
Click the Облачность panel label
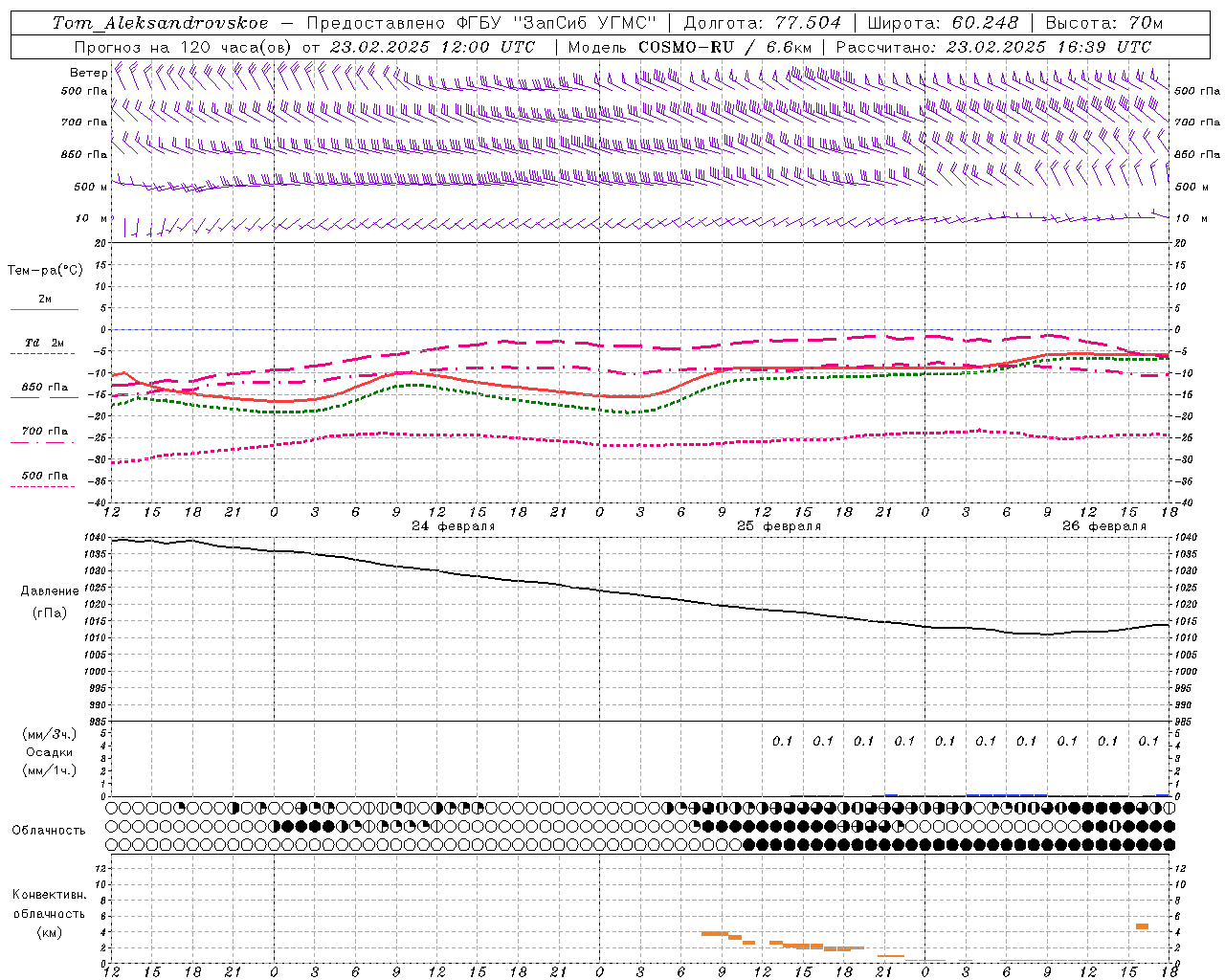click(x=49, y=831)
